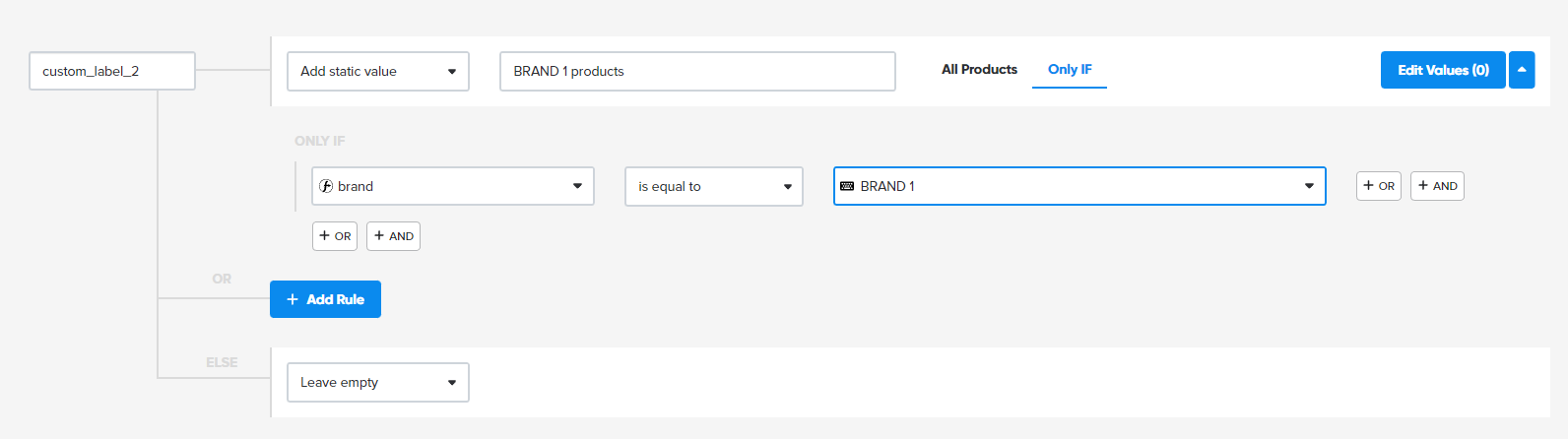1568x439 pixels.
Task: Add OR condition right of BRAND 1 value
Action: (x=1378, y=186)
